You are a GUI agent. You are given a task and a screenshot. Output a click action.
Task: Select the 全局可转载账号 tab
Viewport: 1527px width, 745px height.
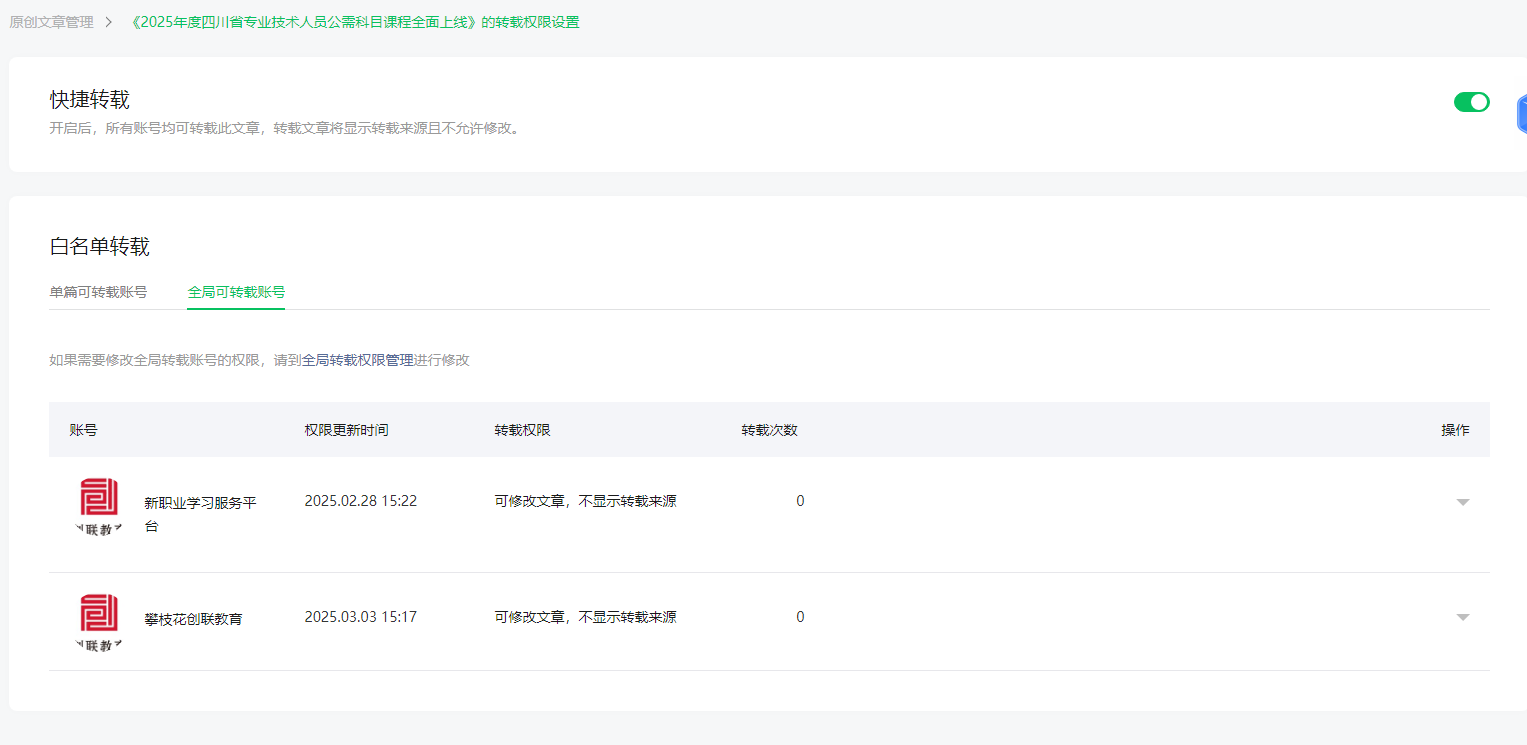tap(236, 292)
